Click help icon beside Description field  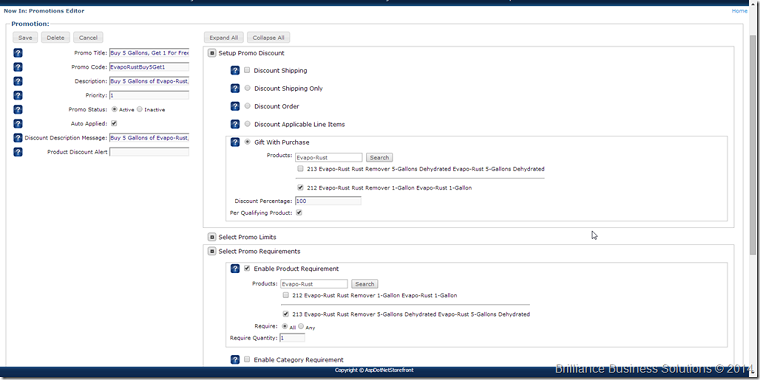click(18, 81)
